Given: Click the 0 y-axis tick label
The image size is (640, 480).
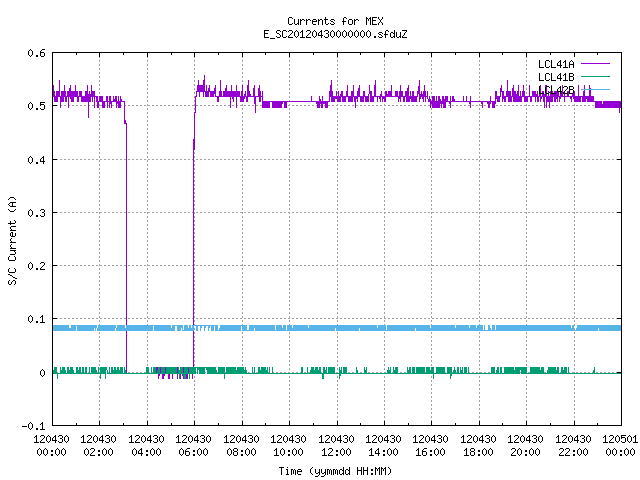Looking at the screenshot, I should [42, 373].
